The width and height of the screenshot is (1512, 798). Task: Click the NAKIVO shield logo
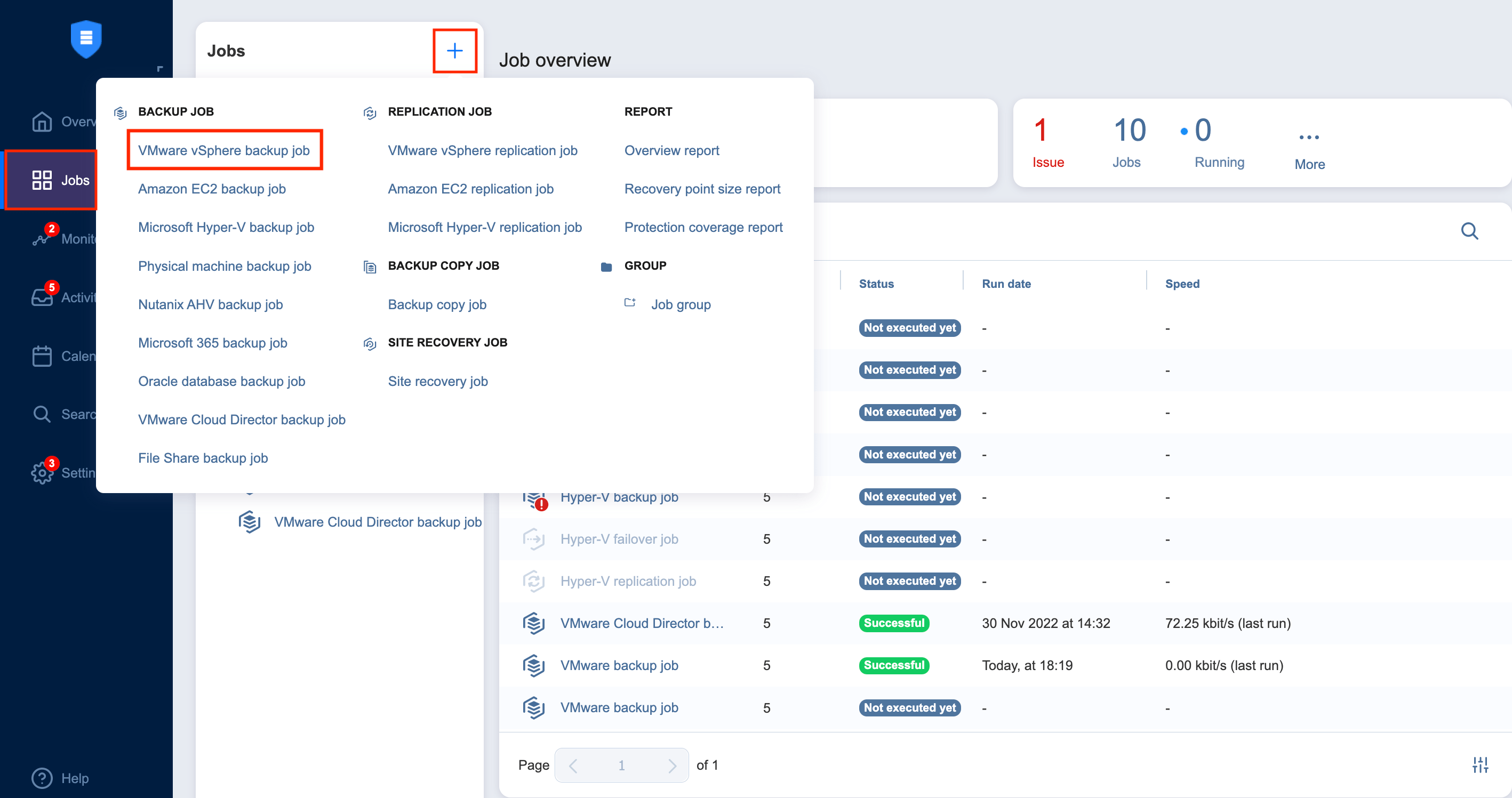click(x=86, y=39)
